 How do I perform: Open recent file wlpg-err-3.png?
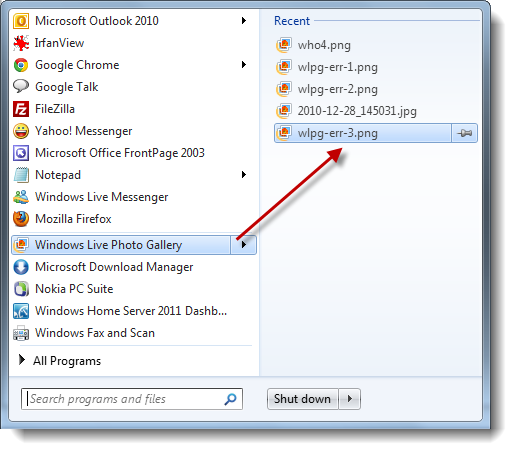tap(363, 133)
